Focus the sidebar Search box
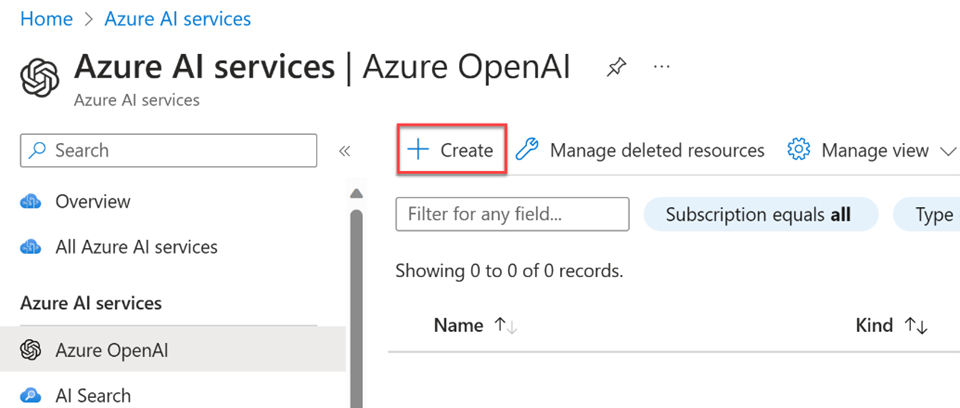This screenshot has height=408, width=960. 168,150
